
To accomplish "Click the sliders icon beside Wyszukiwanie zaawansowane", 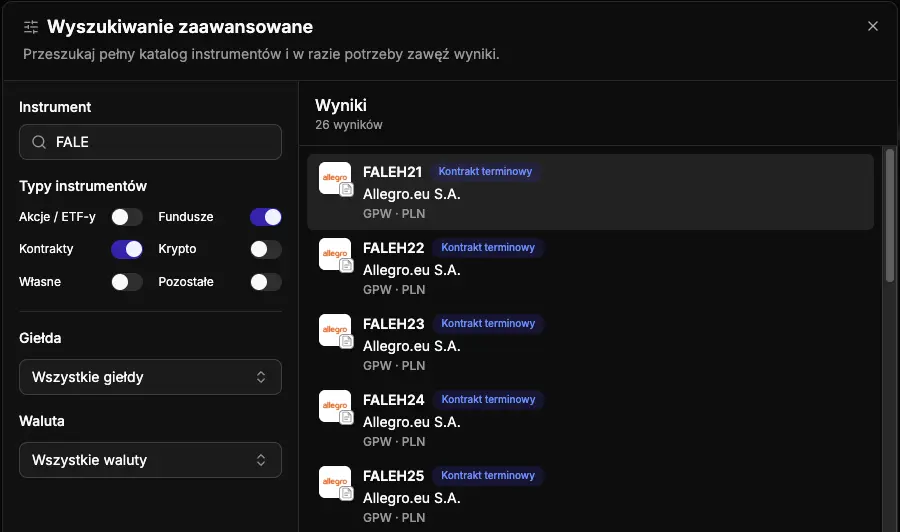I will coord(31,27).
